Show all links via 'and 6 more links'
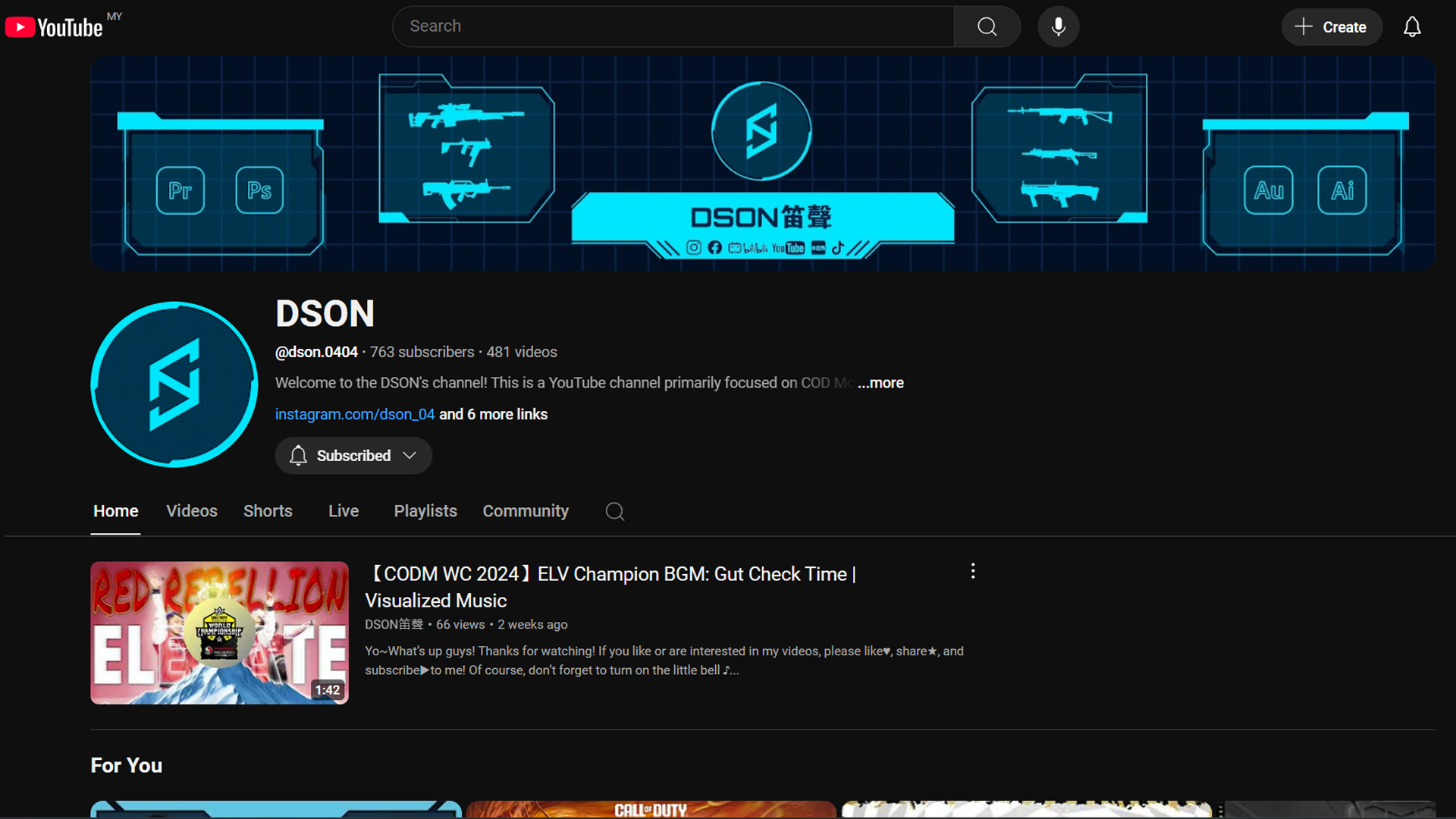The image size is (1456, 819). [493, 414]
